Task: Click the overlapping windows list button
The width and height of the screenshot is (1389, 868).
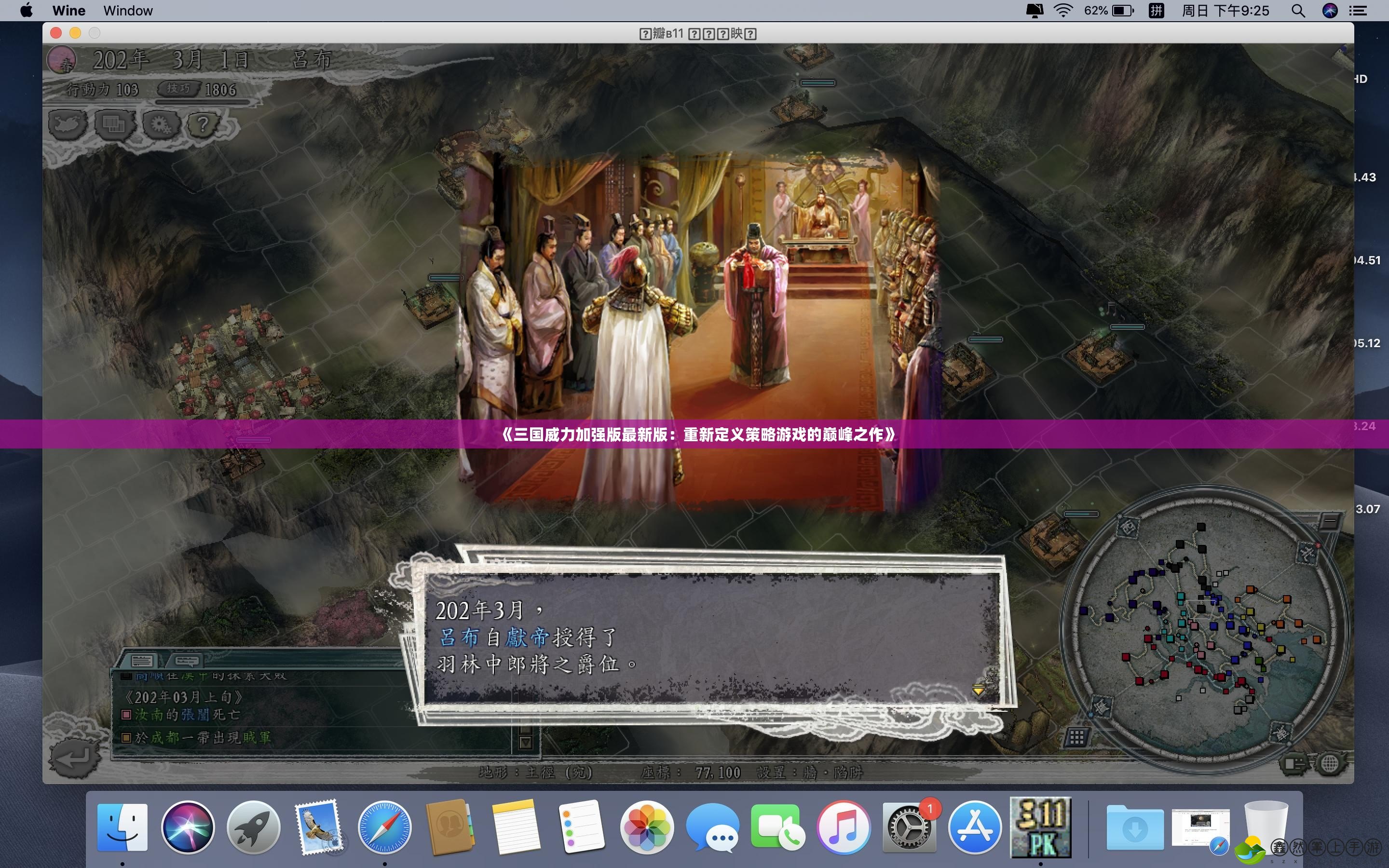Action: (114, 123)
